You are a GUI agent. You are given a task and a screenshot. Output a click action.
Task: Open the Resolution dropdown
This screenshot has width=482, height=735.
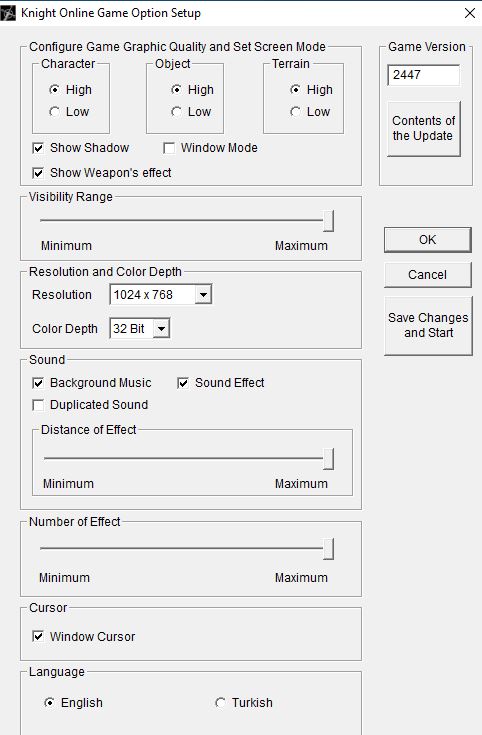coord(203,295)
